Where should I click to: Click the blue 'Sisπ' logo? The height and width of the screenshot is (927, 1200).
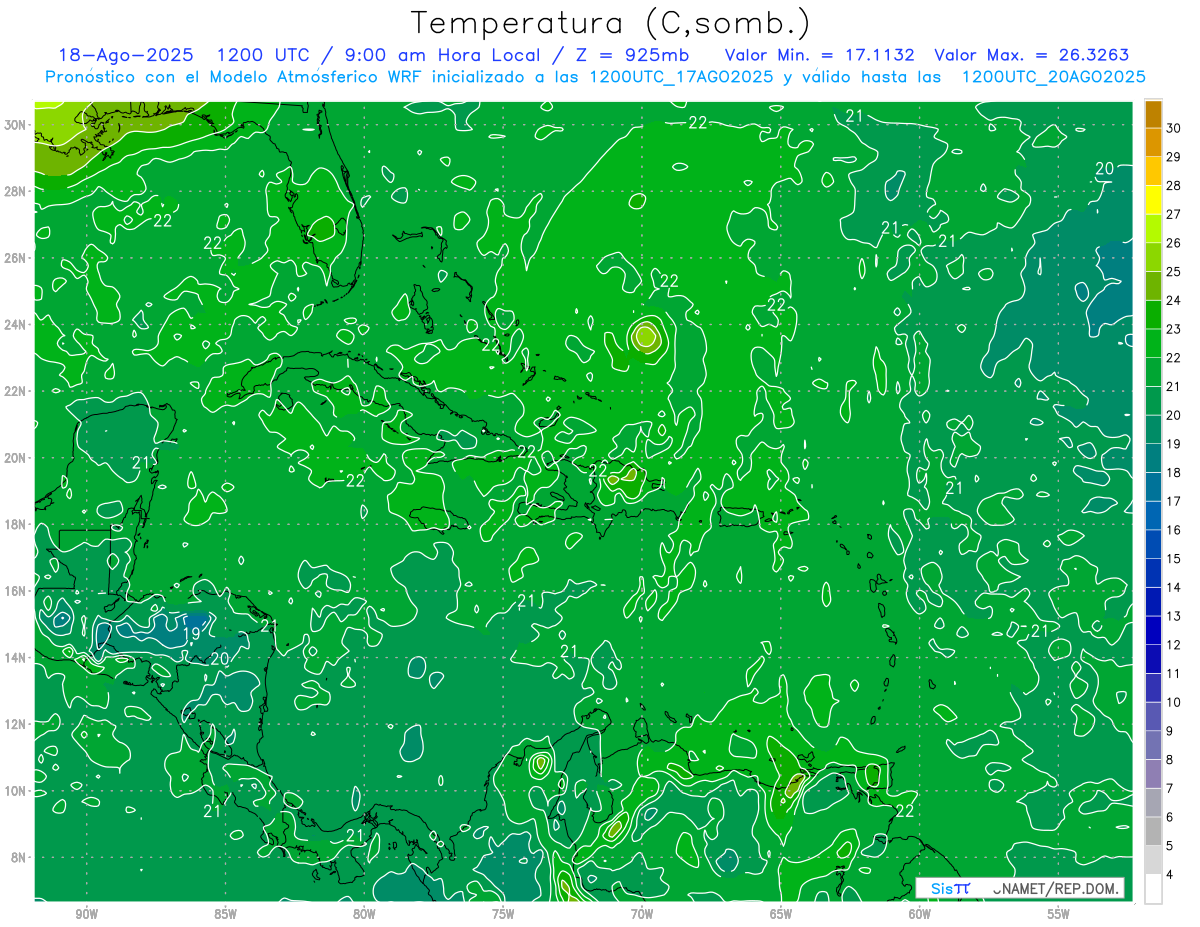pos(949,888)
